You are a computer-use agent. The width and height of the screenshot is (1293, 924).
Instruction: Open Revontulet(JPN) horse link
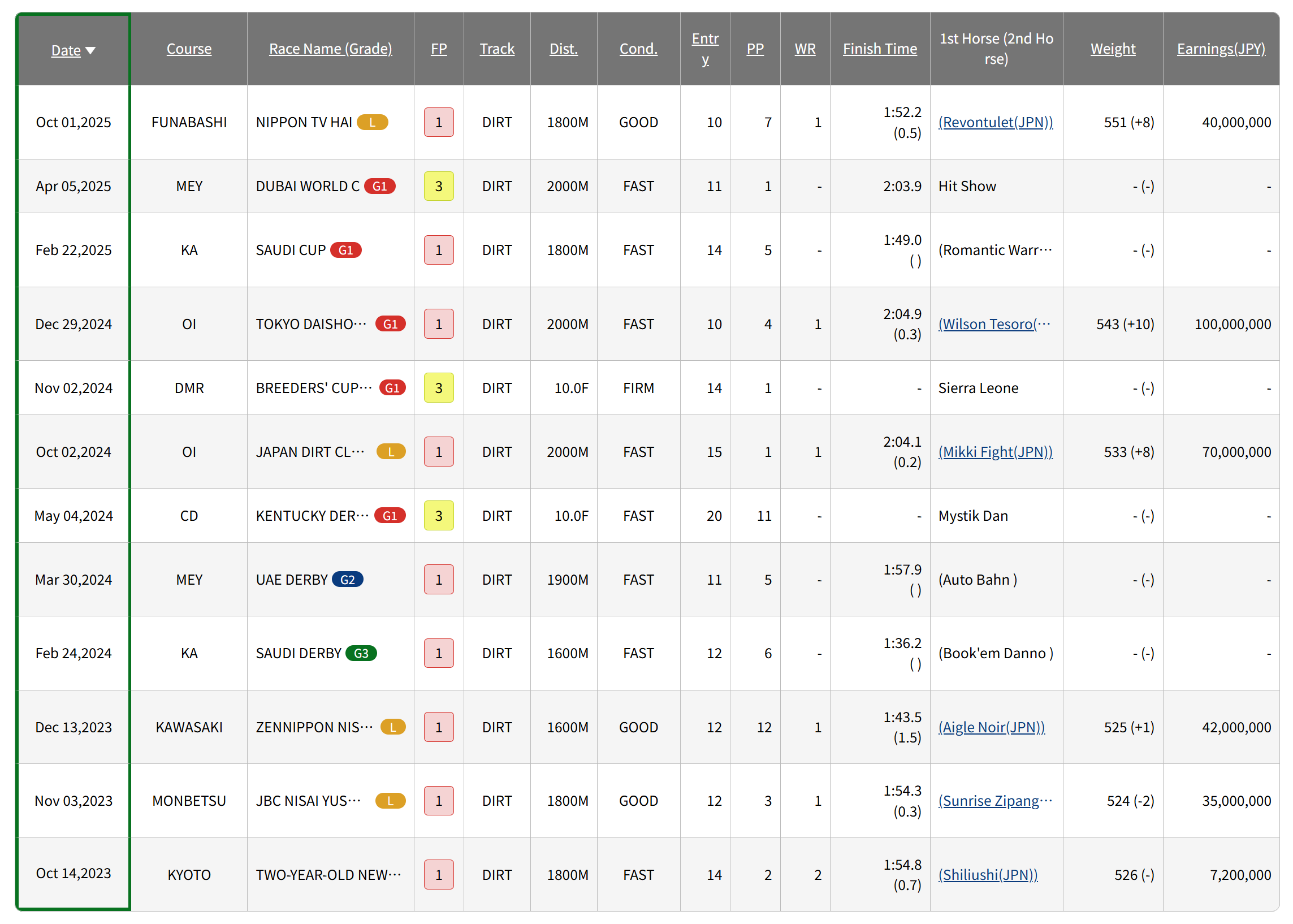(x=996, y=122)
